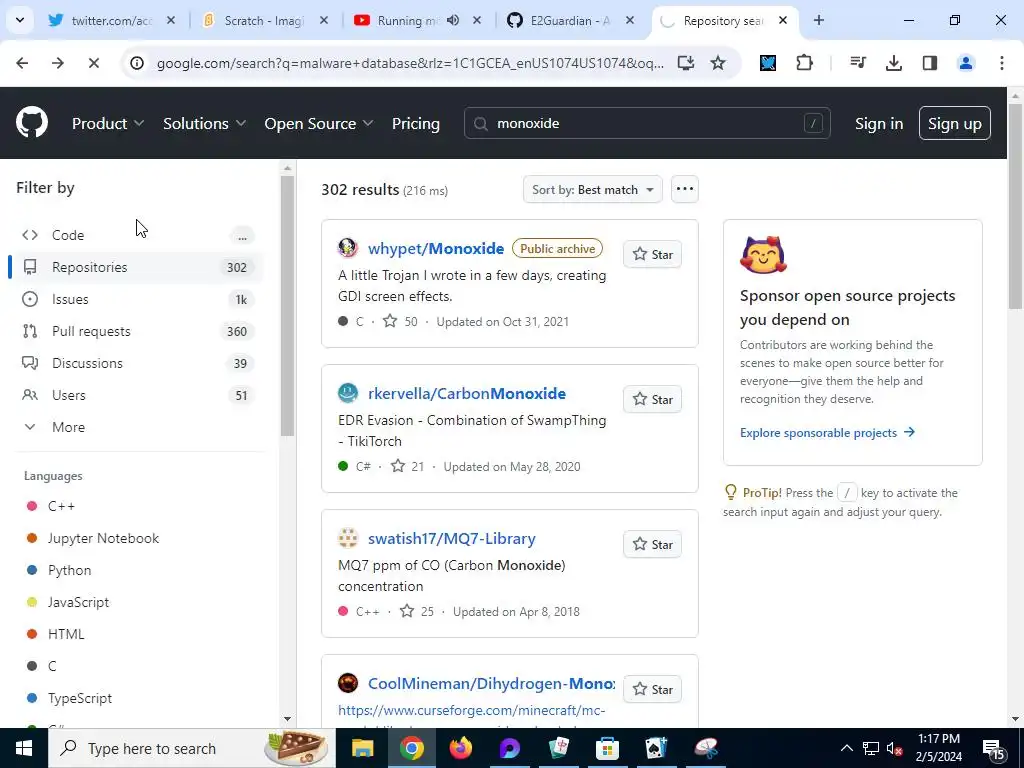Click swatish17 avatar thumbnail

point(347,538)
